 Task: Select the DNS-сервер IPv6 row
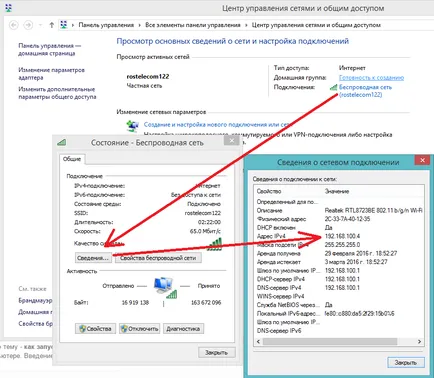tap(339, 331)
